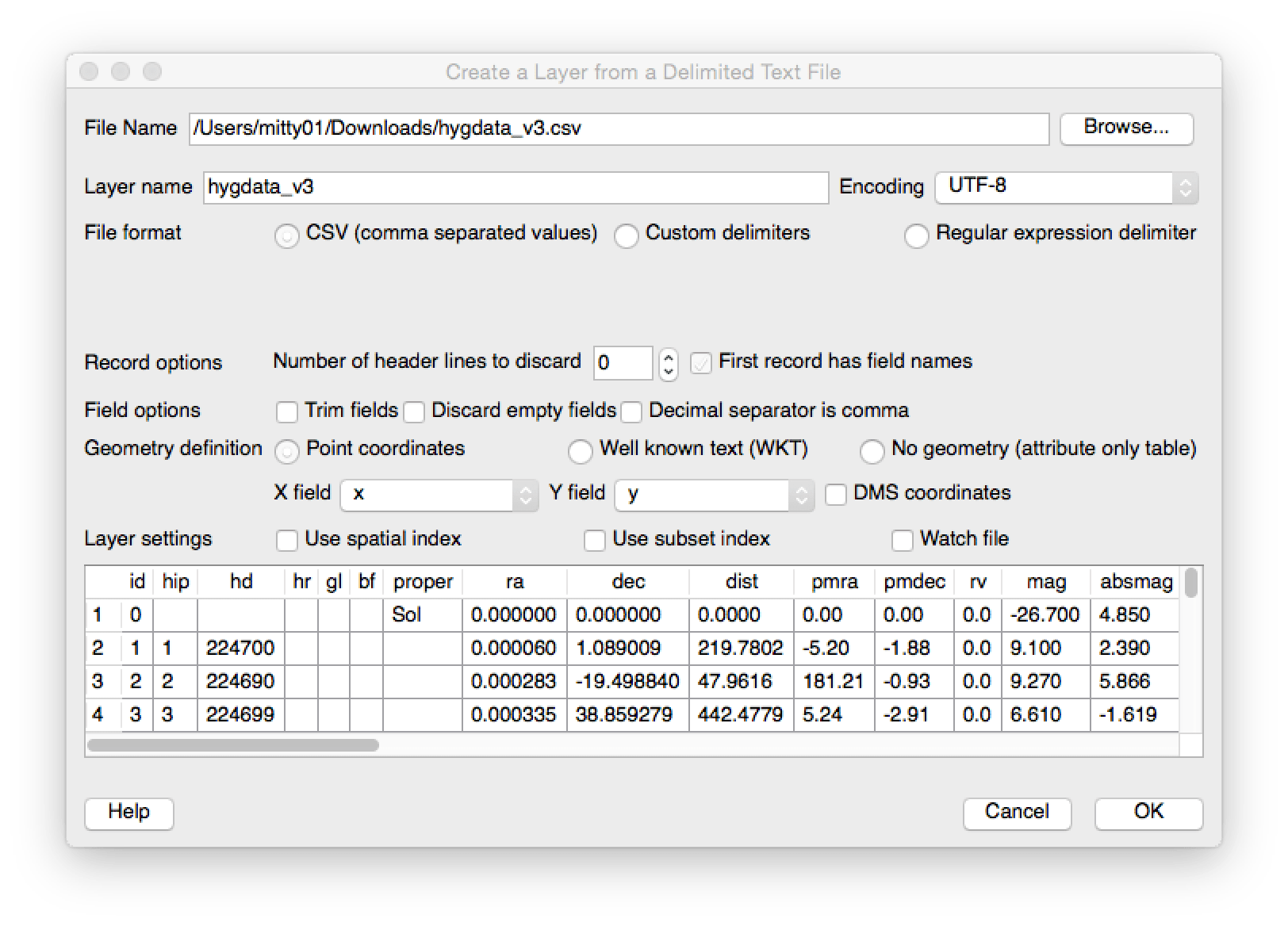Screen dimensions: 1288x926
Task: Select Custom delimiters radio option
Action: pos(626,235)
